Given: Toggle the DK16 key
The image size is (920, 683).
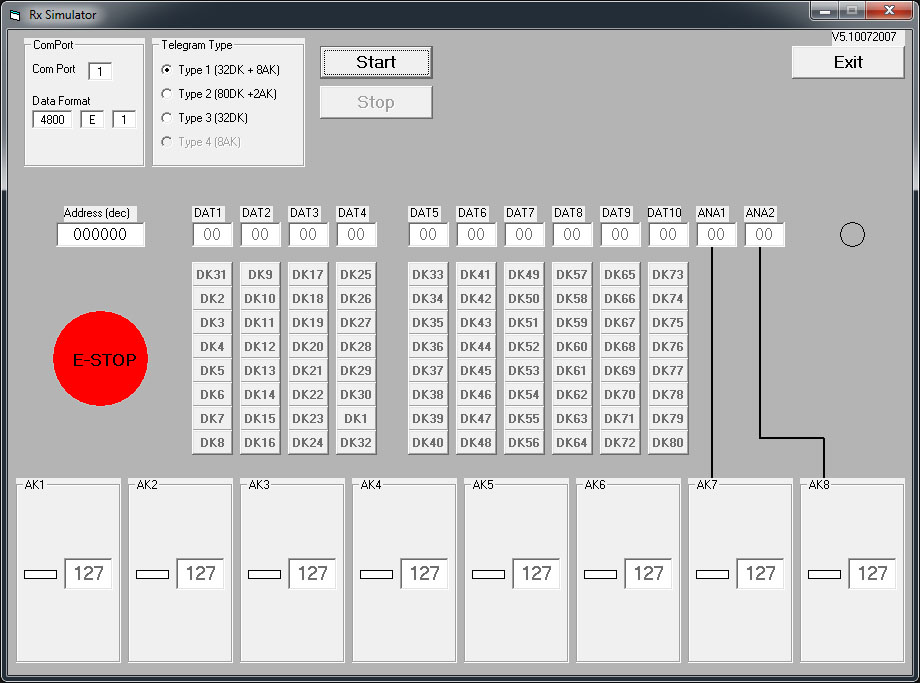Looking at the screenshot, I should [260, 442].
